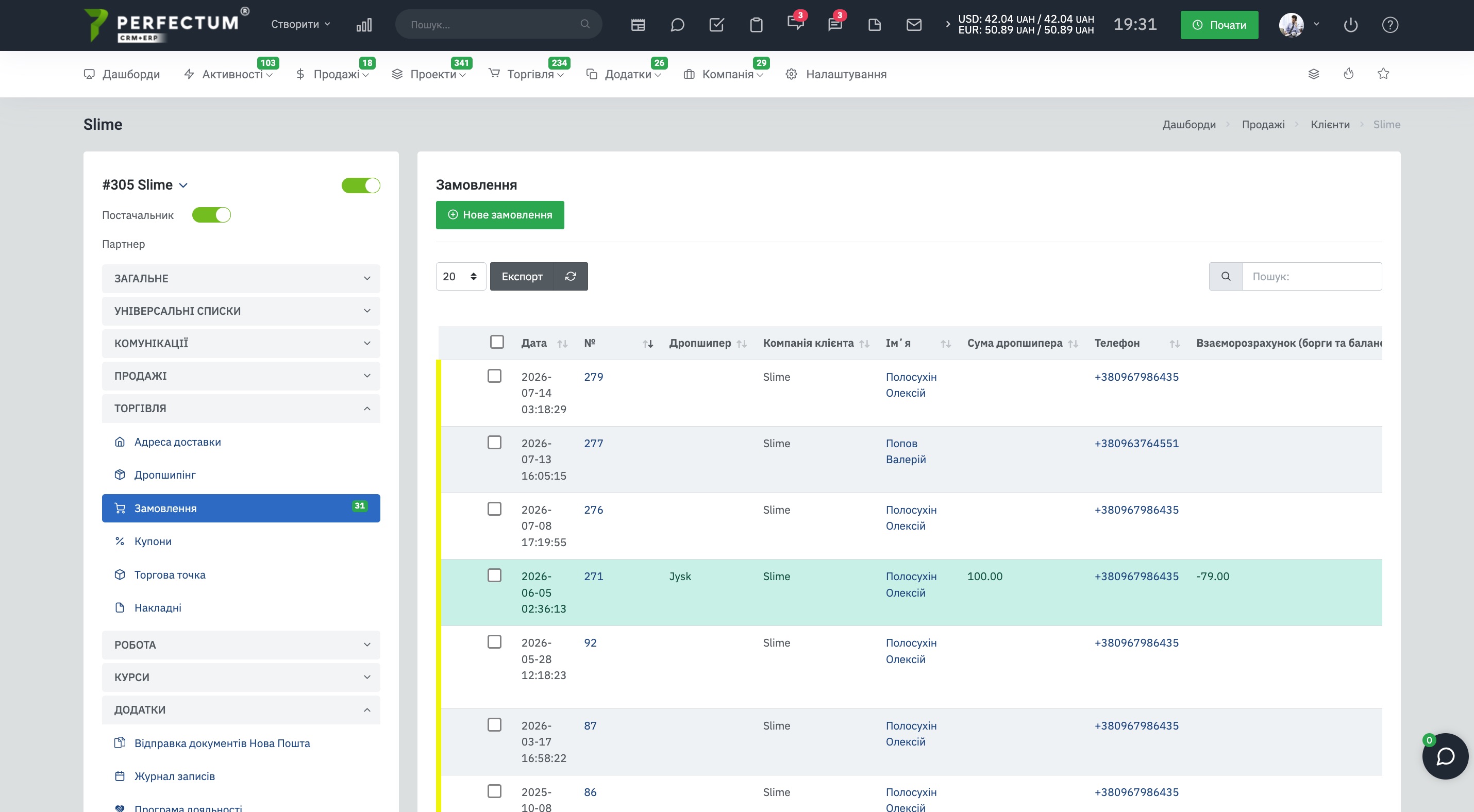The image size is (1474, 812).
Task: Click the Нове замовлення button
Action: tap(500, 215)
